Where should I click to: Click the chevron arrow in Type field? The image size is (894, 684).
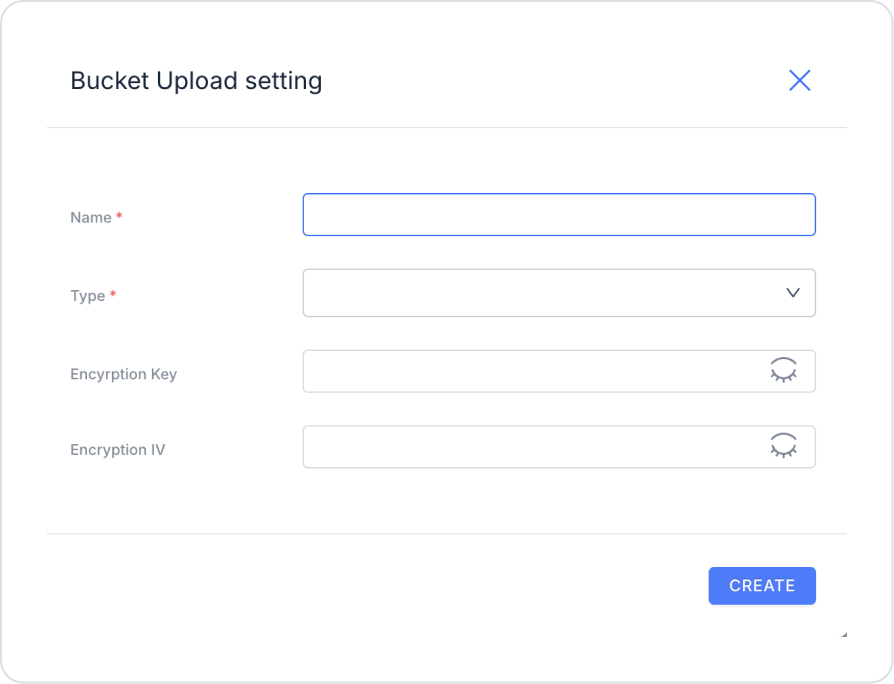tap(793, 292)
